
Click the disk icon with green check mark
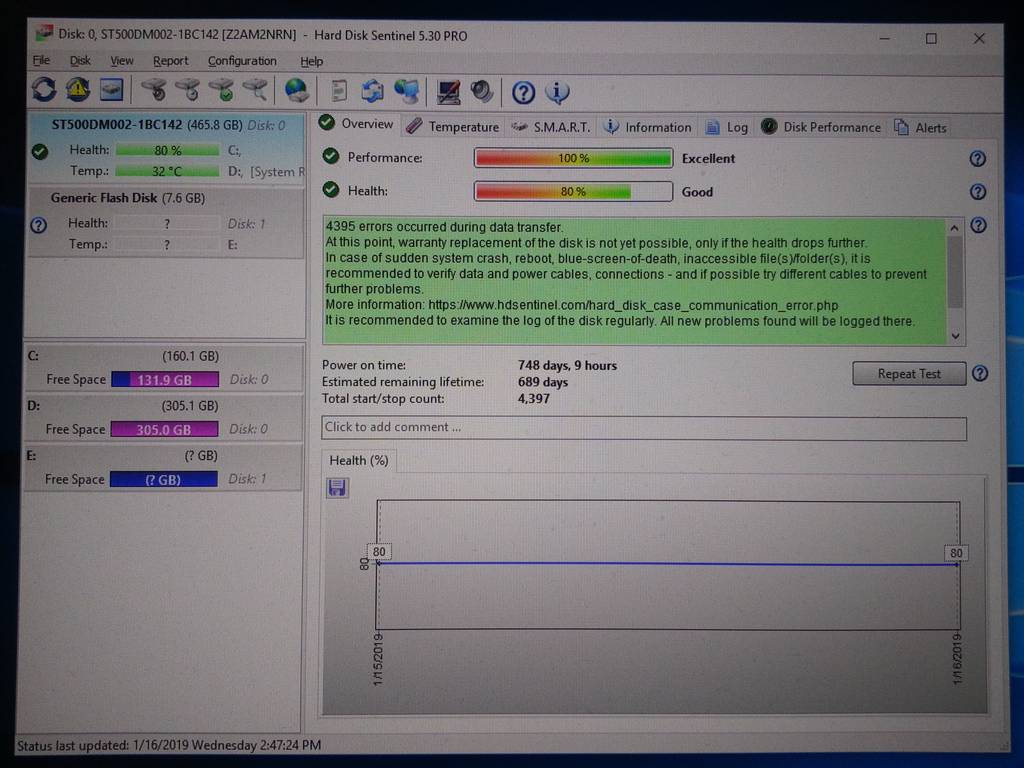(222, 90)
